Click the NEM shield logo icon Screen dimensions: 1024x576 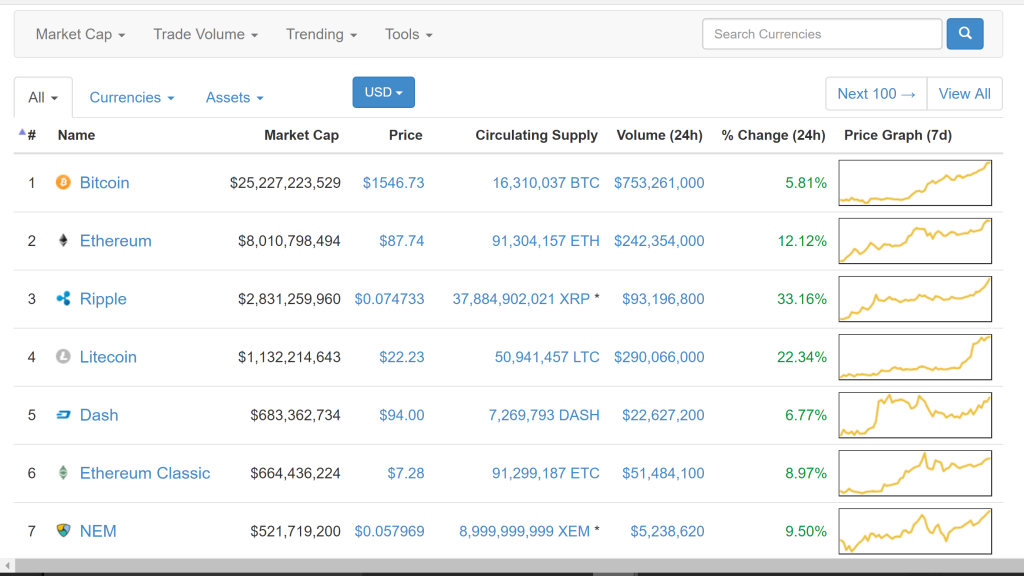pos(63,530)
